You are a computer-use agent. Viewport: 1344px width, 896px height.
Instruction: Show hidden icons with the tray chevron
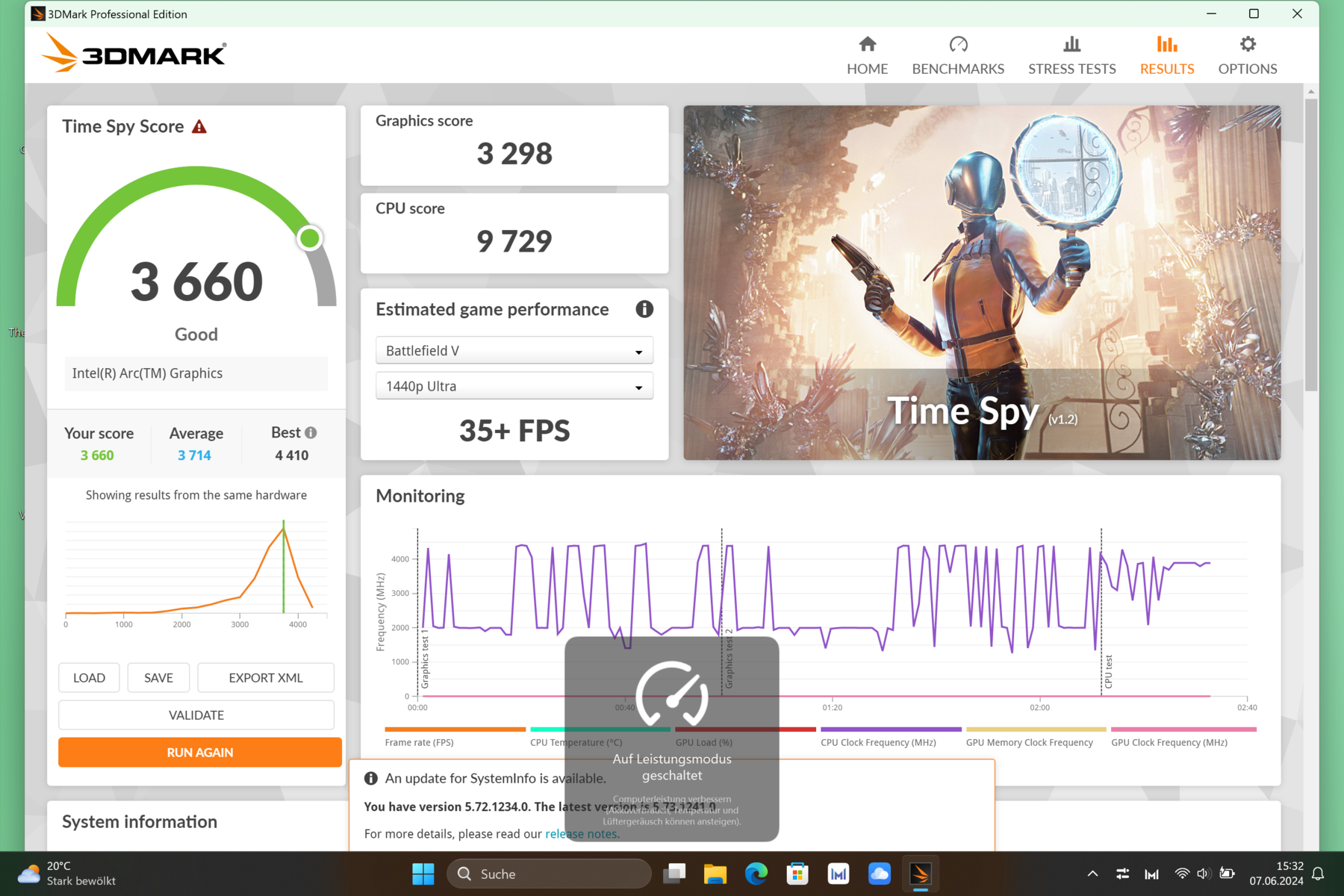click(x=1092, y=874)
